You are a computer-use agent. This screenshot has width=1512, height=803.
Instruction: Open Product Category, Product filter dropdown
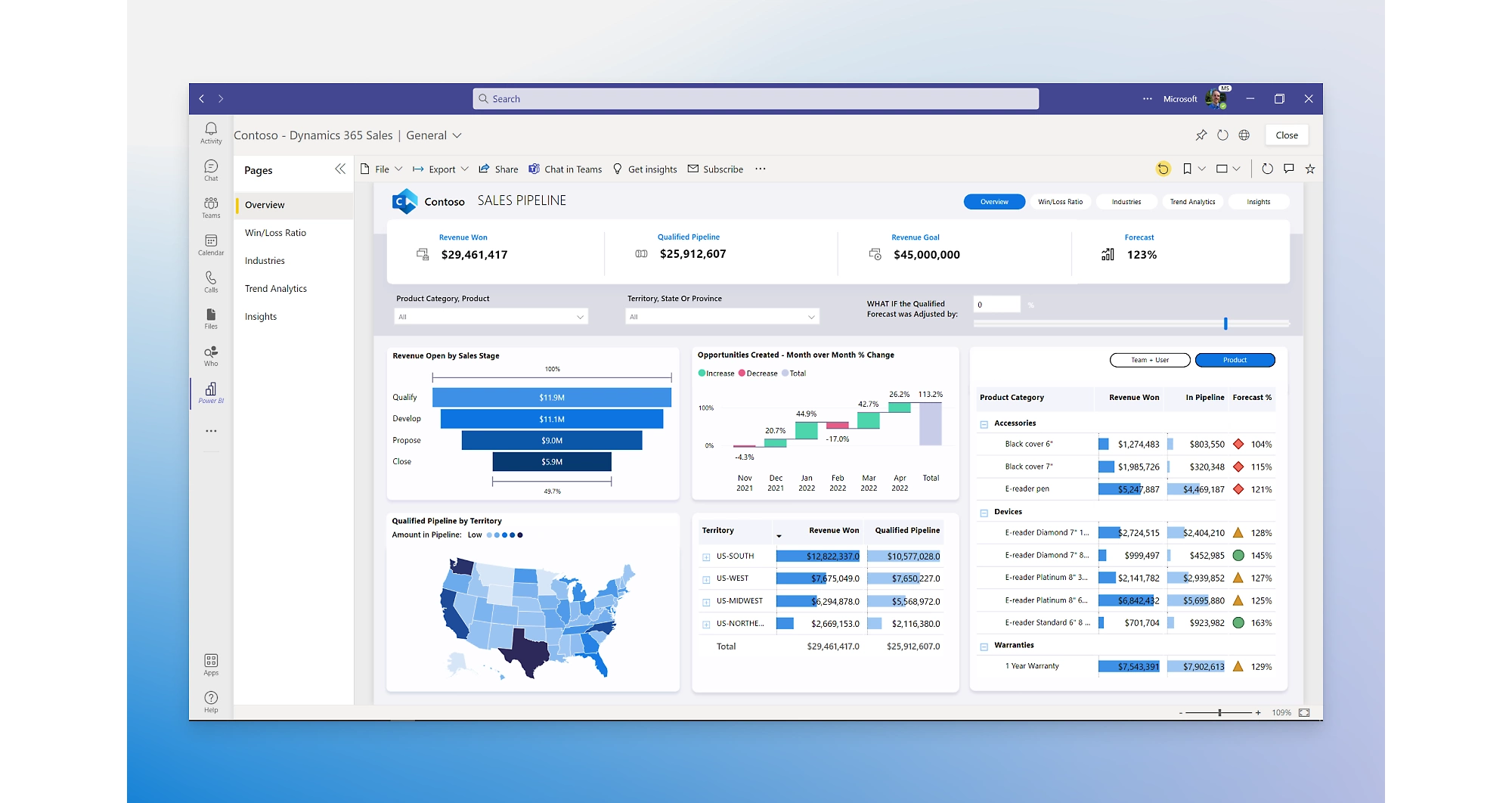491,317
